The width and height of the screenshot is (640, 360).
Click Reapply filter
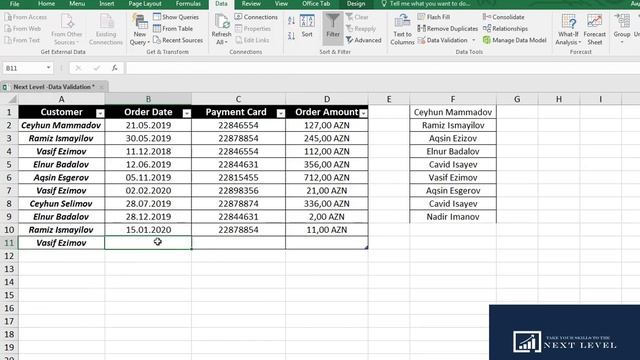361,29
